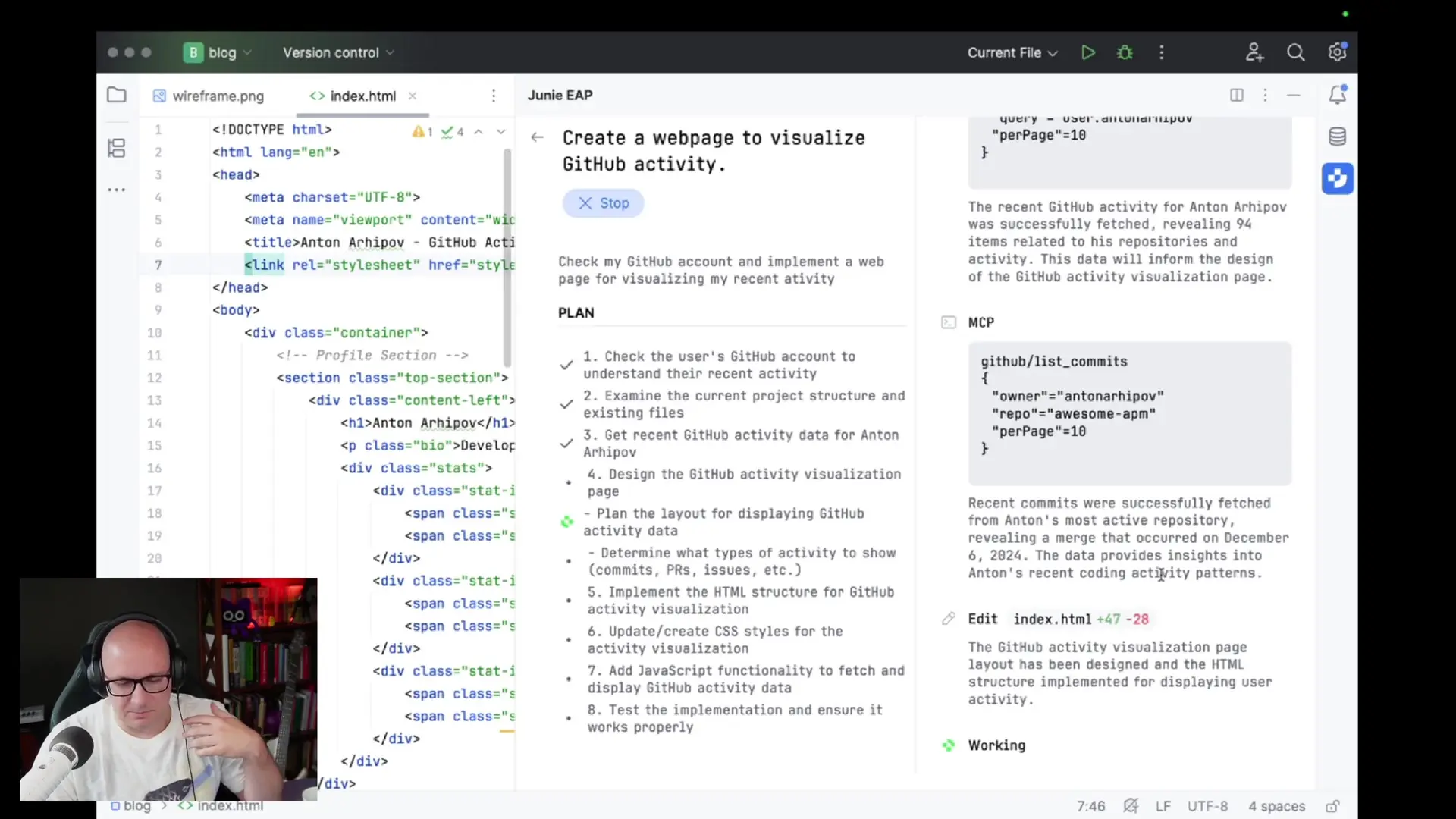The width and height of the screenshot is (1456, 819).
Task: Open editor tabs options vertical dots
Action: point(494,96)
